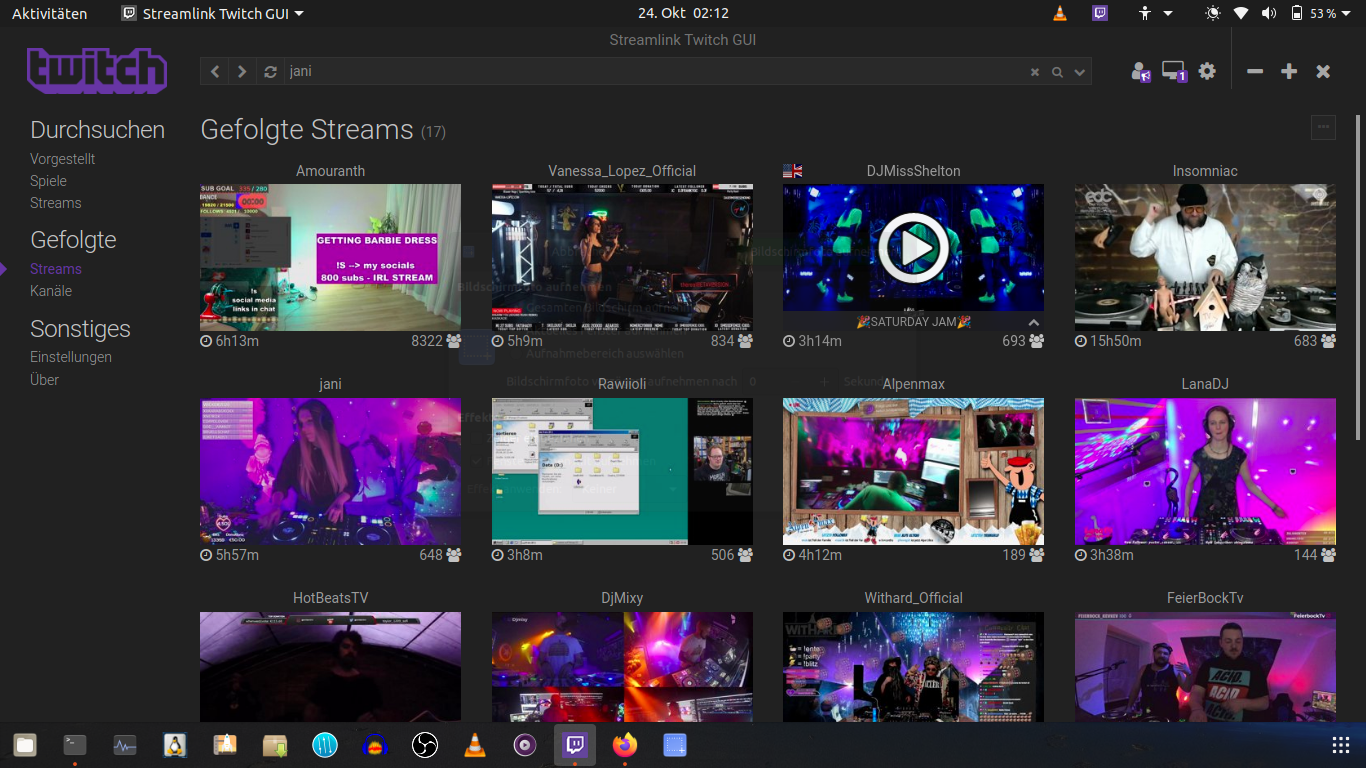Click the Sonstiges heading
The image size is (1366, 768).
[x=80, y=329]
